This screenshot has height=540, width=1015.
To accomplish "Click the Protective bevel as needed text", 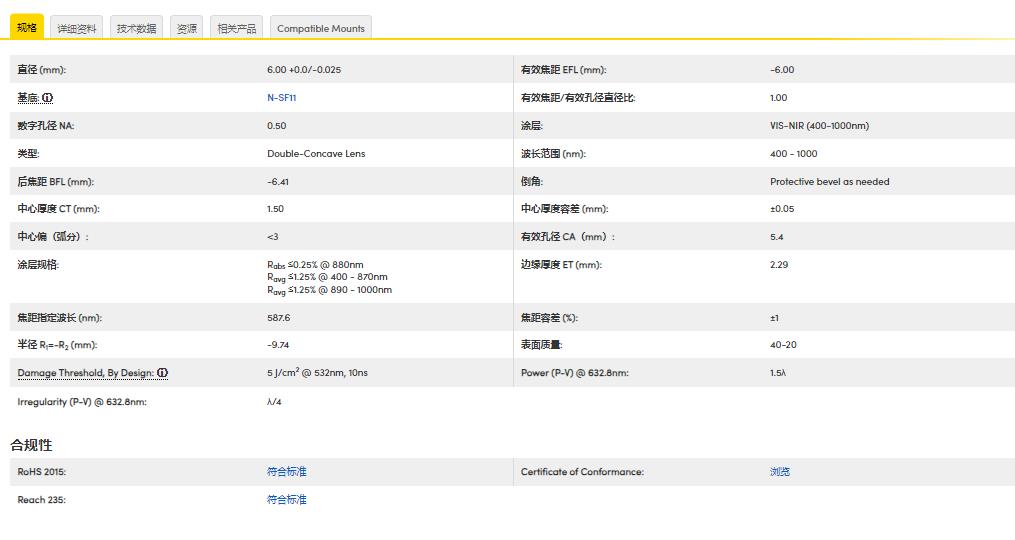I will pos(829,182).
